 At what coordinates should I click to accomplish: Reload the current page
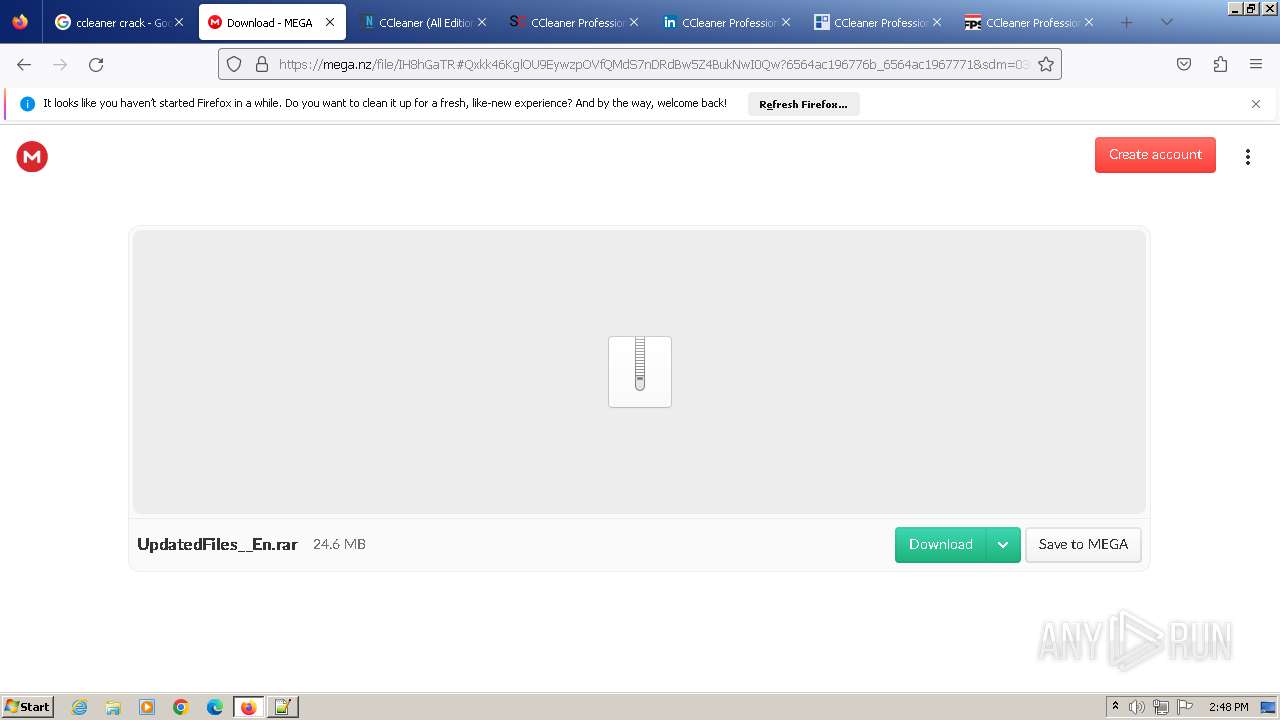pos(96,64)
